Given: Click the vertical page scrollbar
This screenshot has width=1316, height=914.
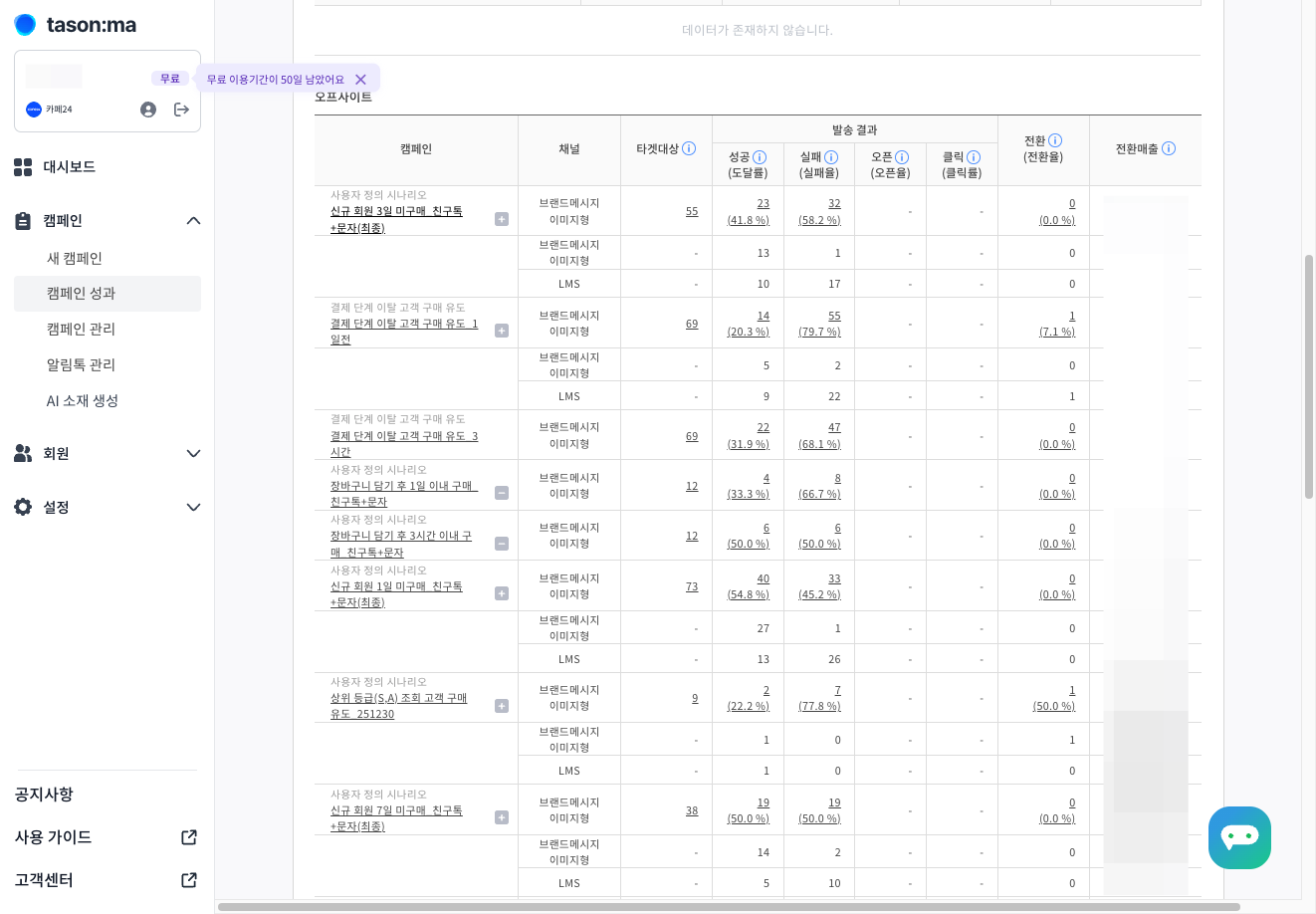Looking at the screenshot, I should pyautogui.click(x=1309, y=376).
